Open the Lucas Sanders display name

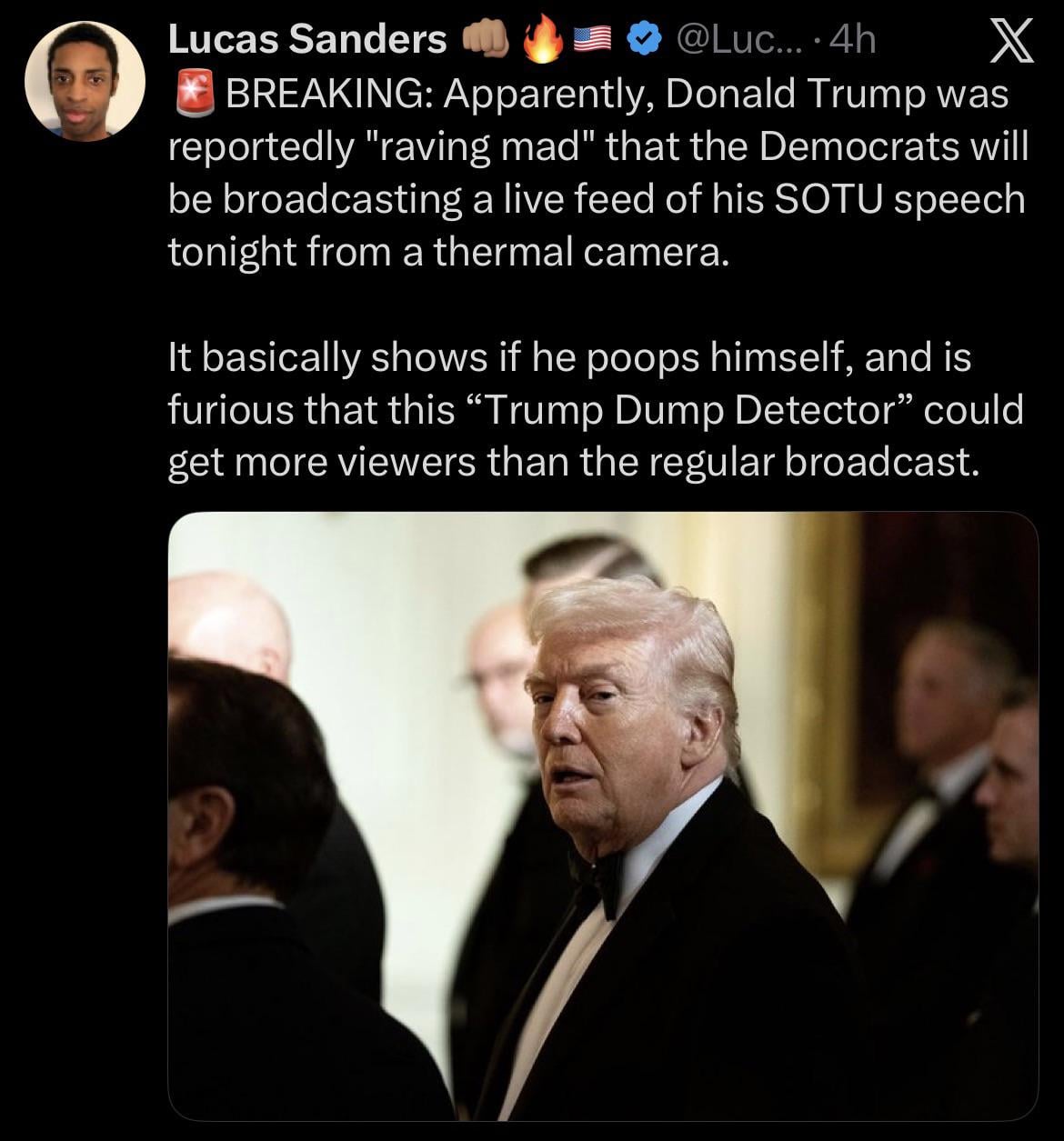coord(308,40)
